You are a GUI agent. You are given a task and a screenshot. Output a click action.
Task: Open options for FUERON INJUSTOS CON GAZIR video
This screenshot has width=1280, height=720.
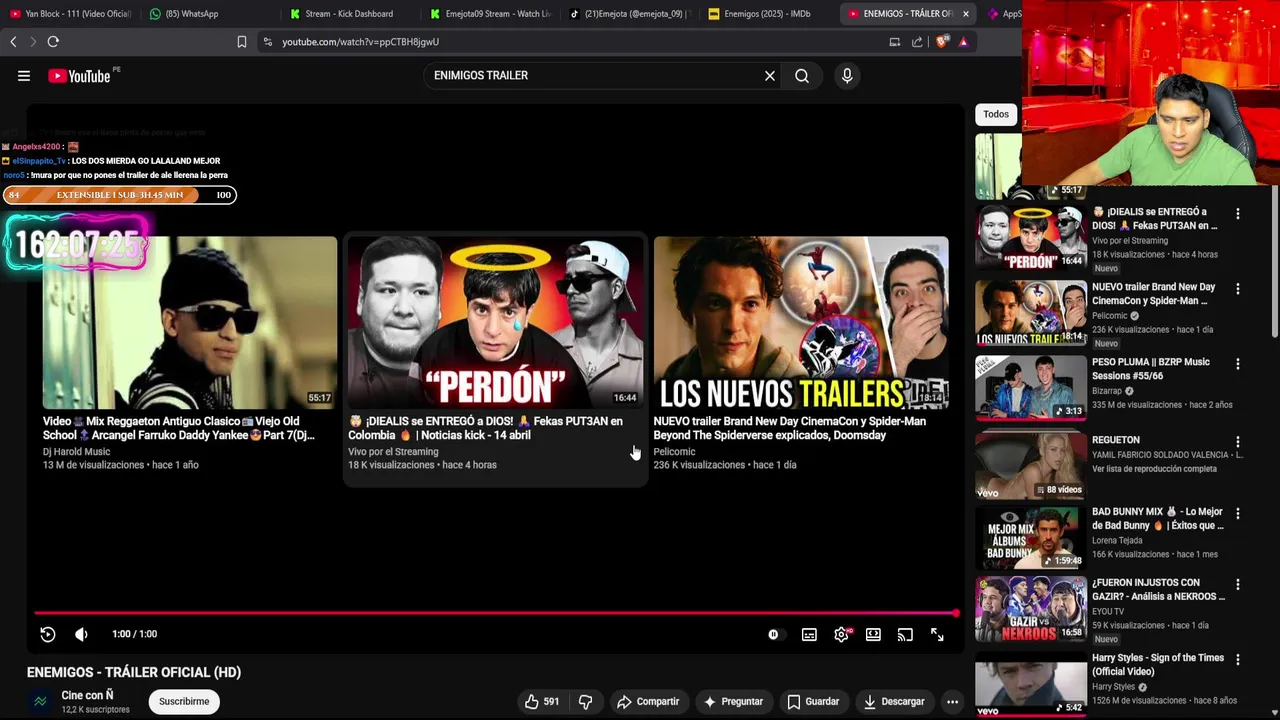(x=1238, y=584)
